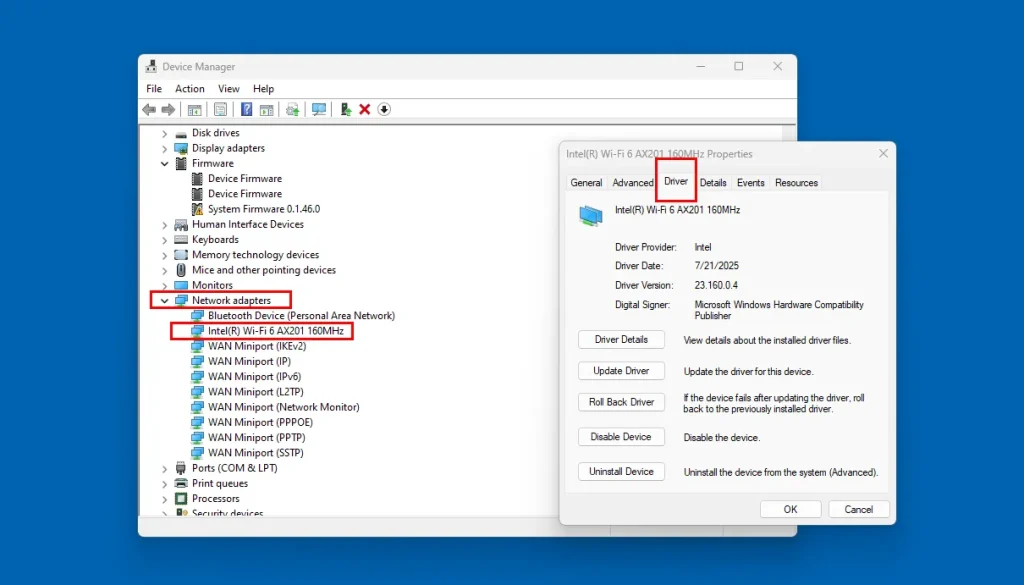Click the Update device driver toolbar icon

point(293,110)
